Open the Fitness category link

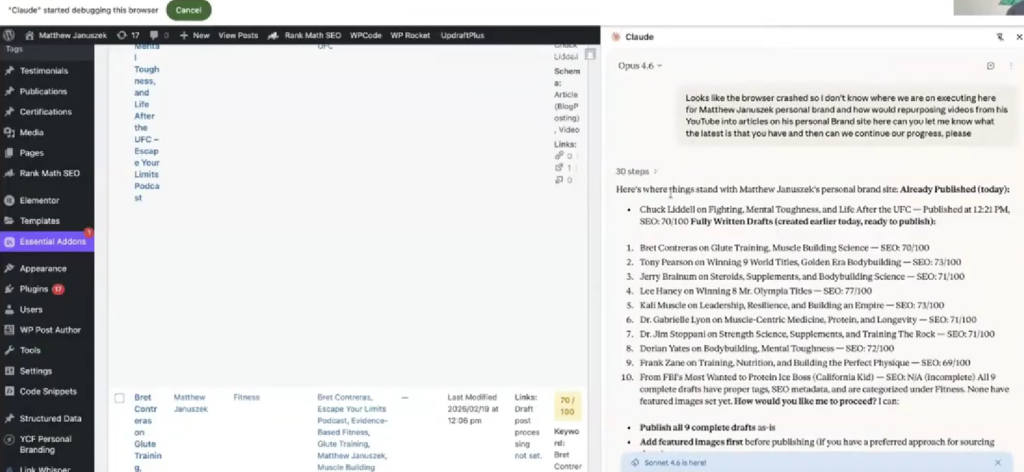[246, 397]
